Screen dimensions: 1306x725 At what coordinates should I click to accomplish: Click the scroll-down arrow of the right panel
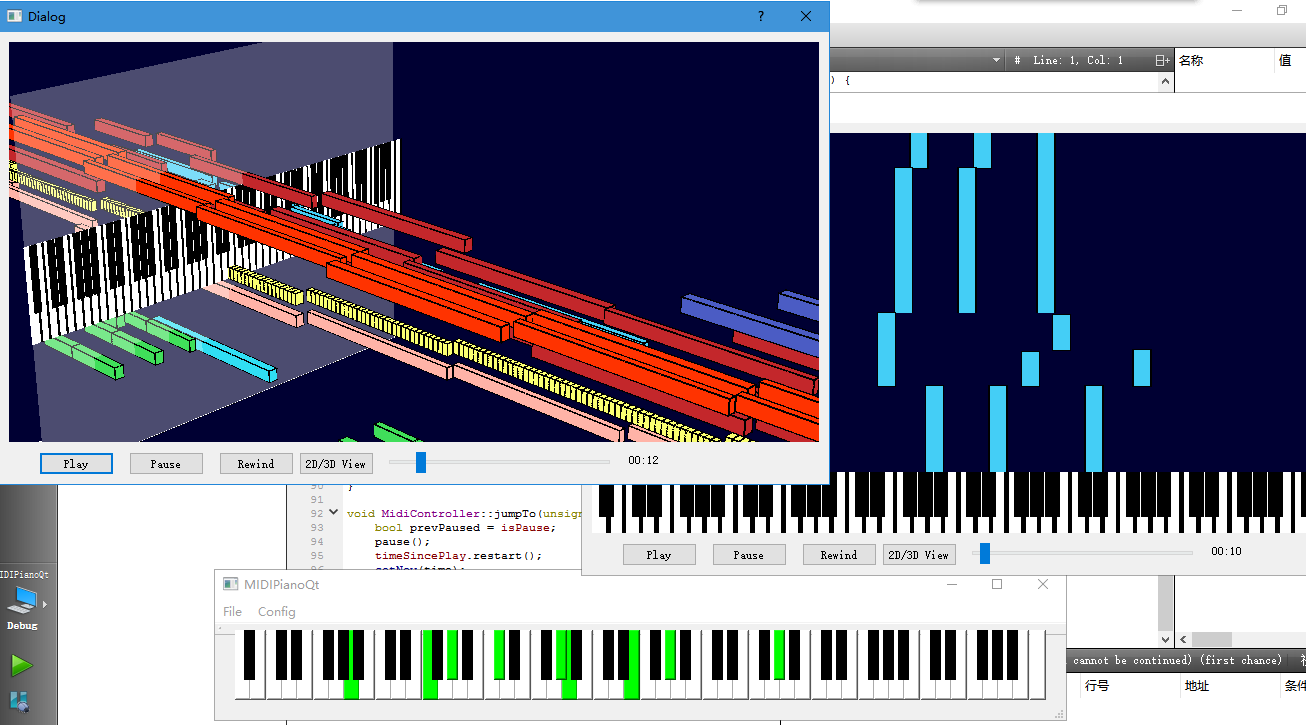pyautogui.click(x=1166, y=639)
